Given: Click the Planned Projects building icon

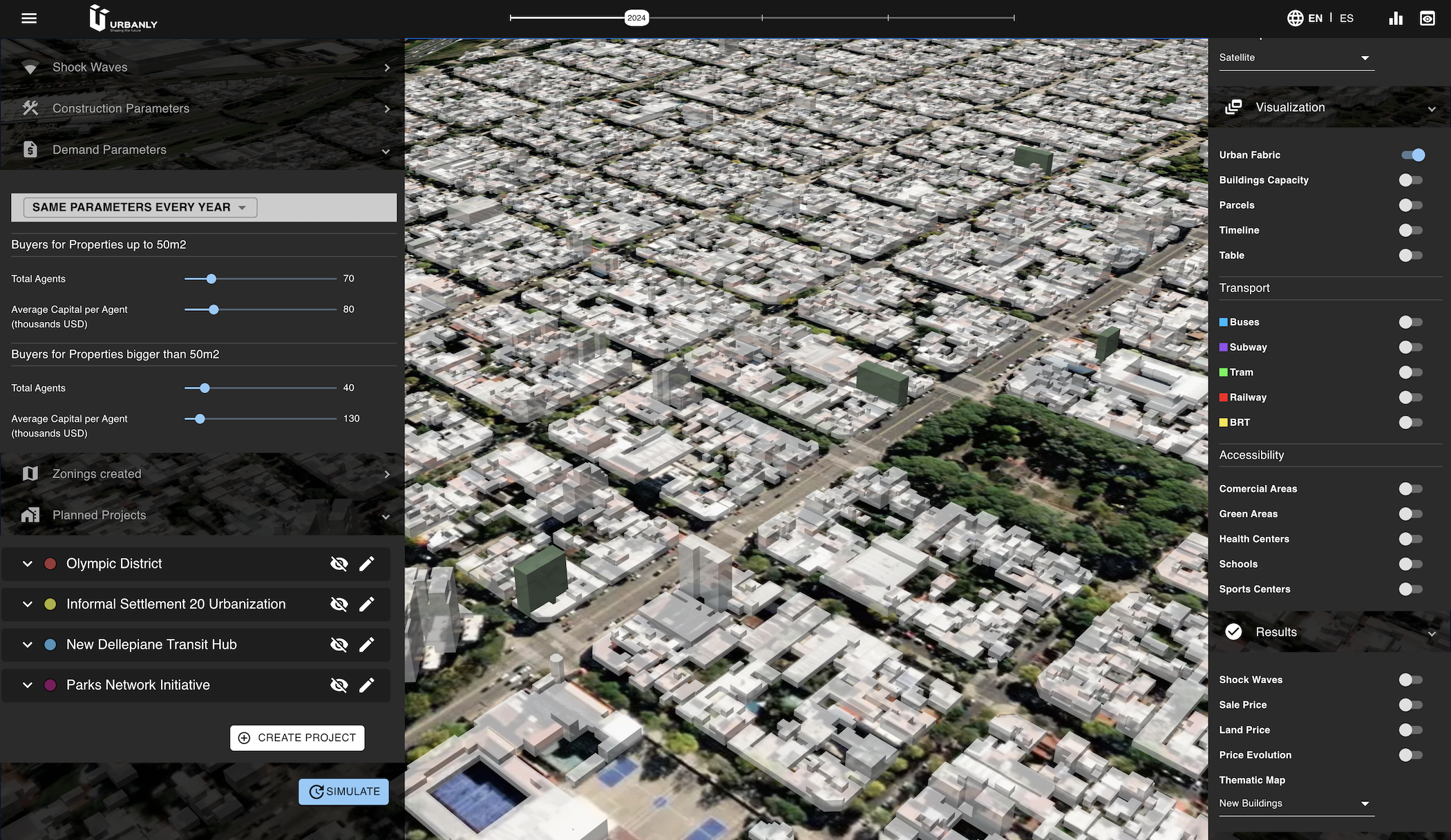Looking at the screenshot, I should coord(30,515).
